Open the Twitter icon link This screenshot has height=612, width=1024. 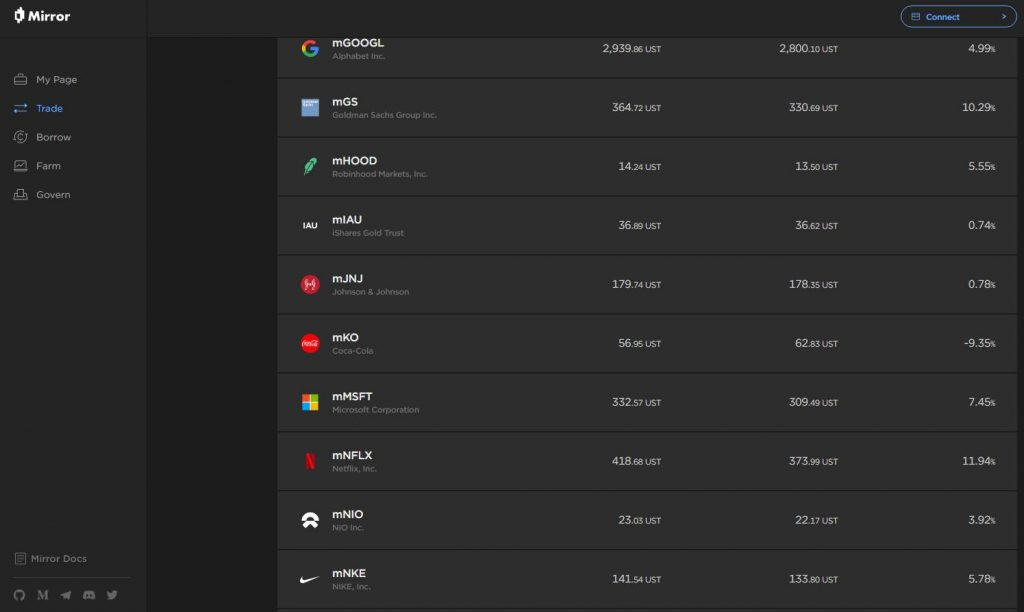(112, 595)
